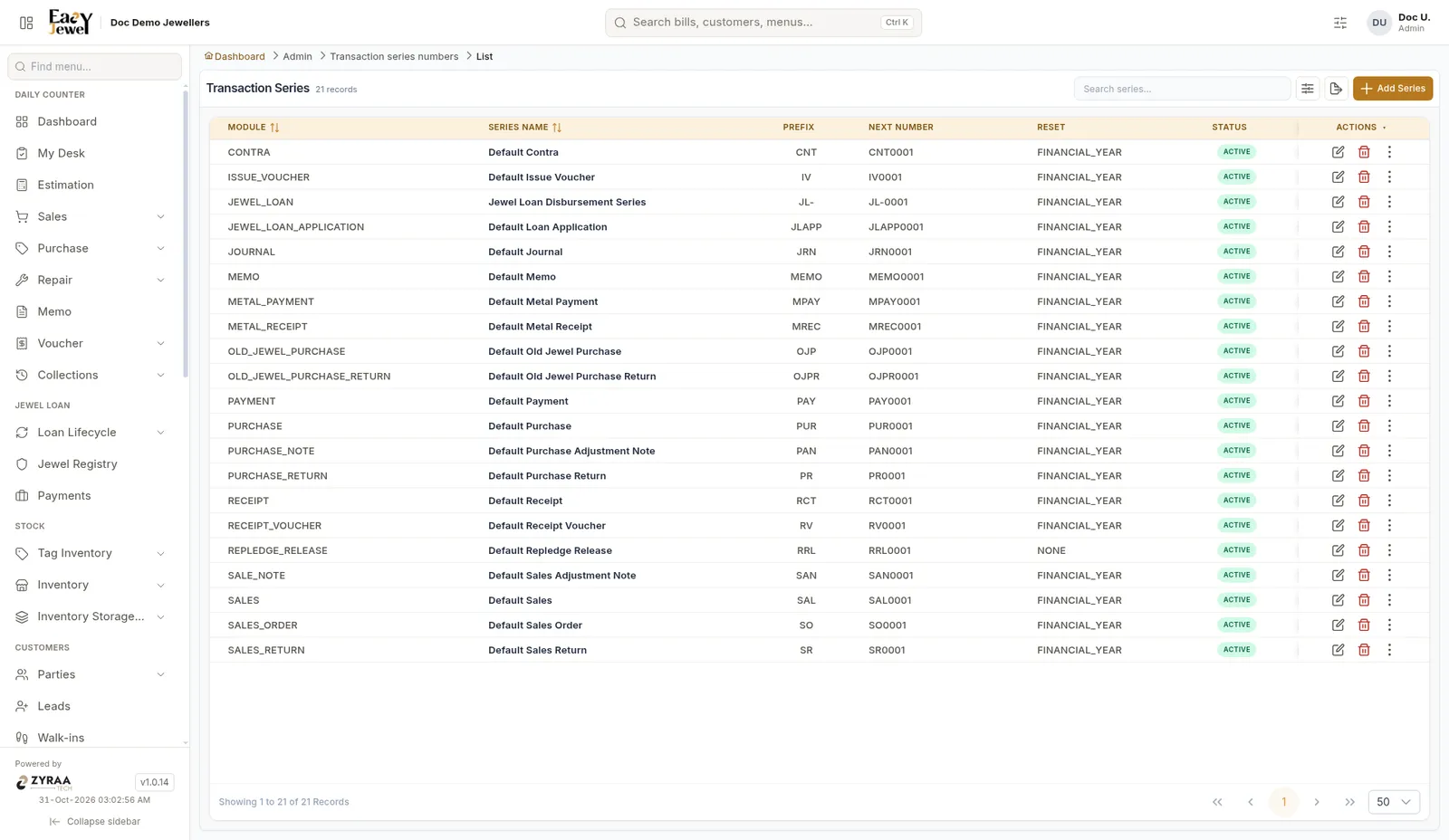The width and height of the screenshot is (1449, 840).
Task: Export the series list
Action: point(1336,89)
